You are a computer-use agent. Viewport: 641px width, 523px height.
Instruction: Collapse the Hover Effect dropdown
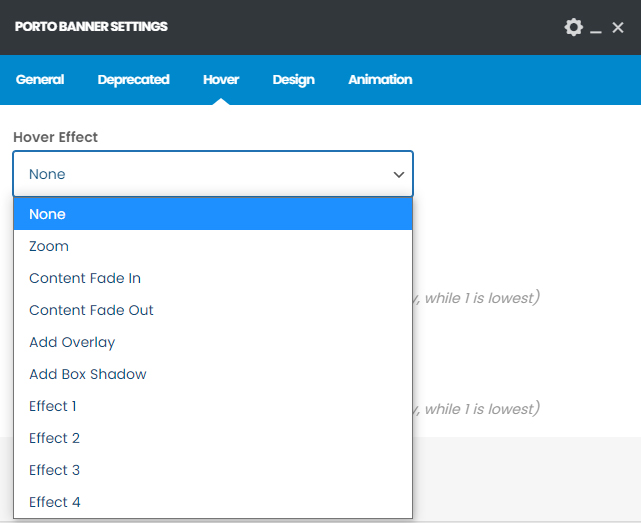(x=212, y=174)
